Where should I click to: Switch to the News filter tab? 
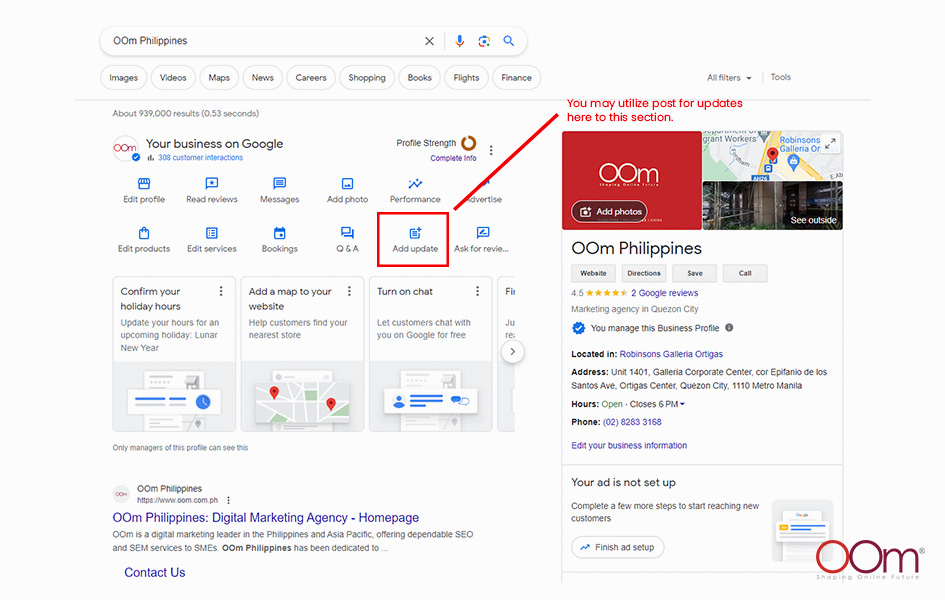point(263,78)
